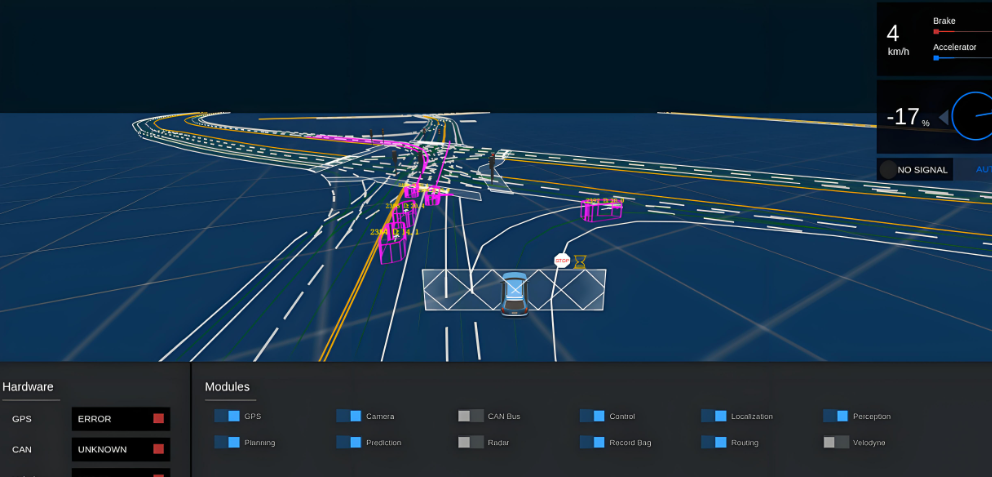The width and height of the screenshot is (992, 477).
Task: Turn off the Camera module switch
Action: click(349, 416)
